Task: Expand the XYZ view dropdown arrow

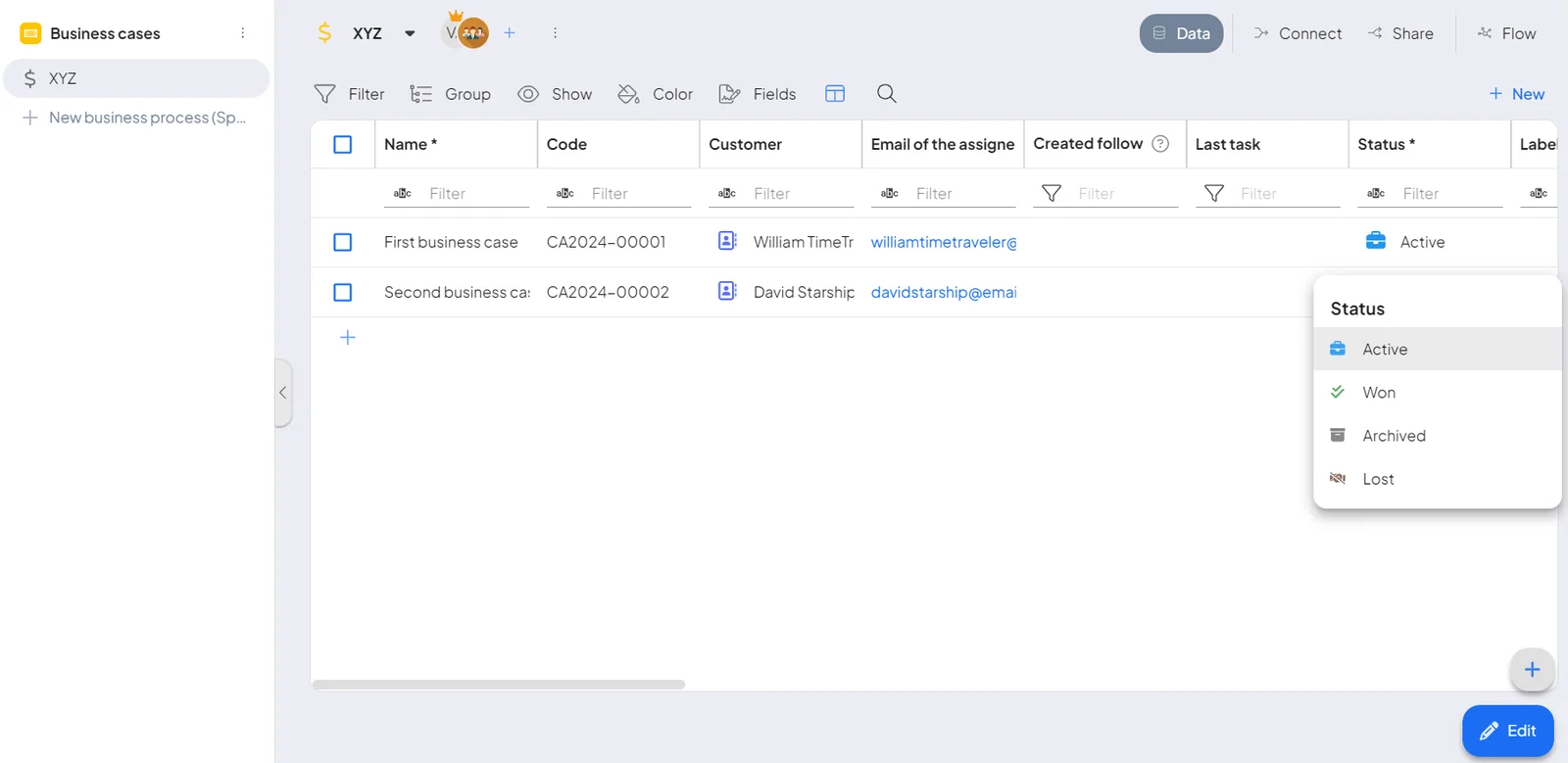Action: [x=410, y=33]
